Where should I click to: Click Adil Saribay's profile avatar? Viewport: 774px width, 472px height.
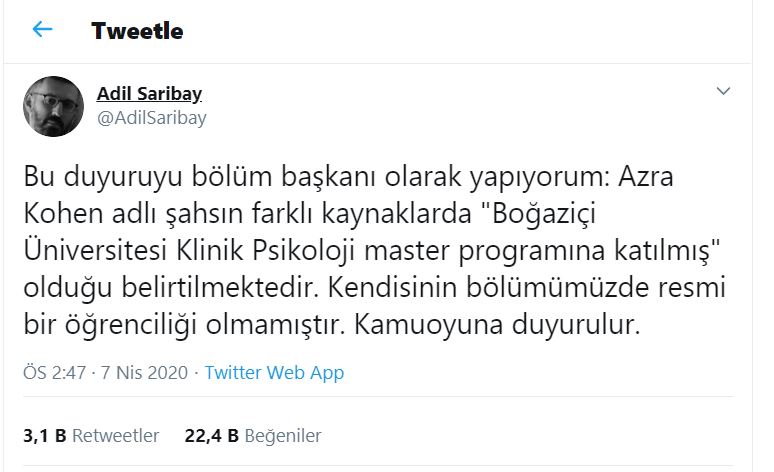[x=53, y=106]
